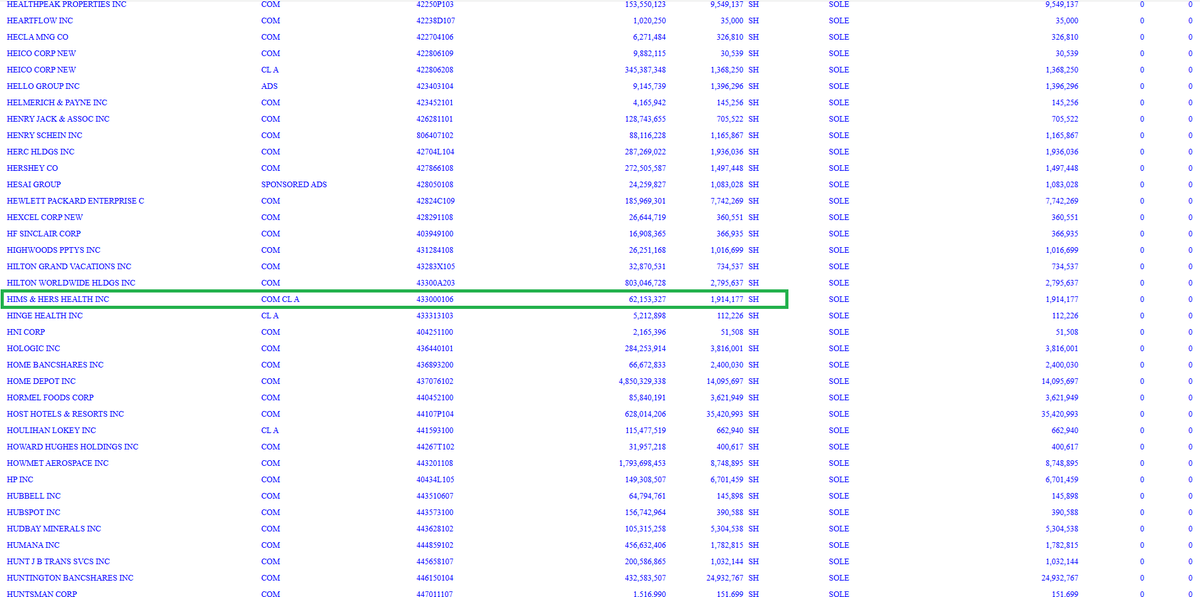Select value 4,850,329,338 for Home Depot
Screen dimensions: 1200x597
pos(641,381)
